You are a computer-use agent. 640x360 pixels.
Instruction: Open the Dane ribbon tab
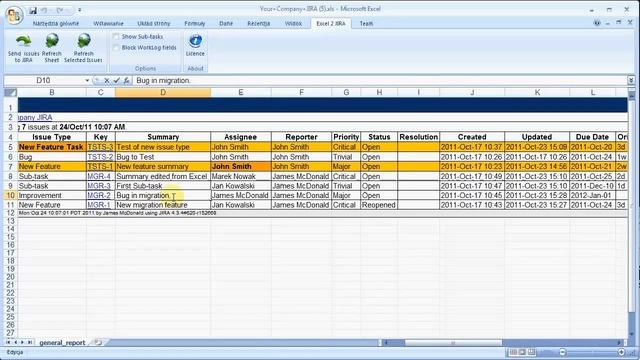pyautogui.click(x=226, y=24)
